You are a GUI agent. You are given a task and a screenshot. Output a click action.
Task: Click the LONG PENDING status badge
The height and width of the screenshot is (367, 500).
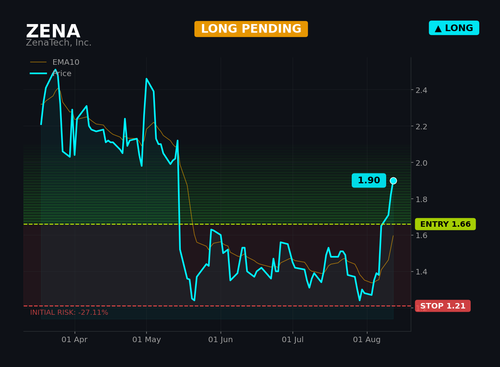point(251,29)
